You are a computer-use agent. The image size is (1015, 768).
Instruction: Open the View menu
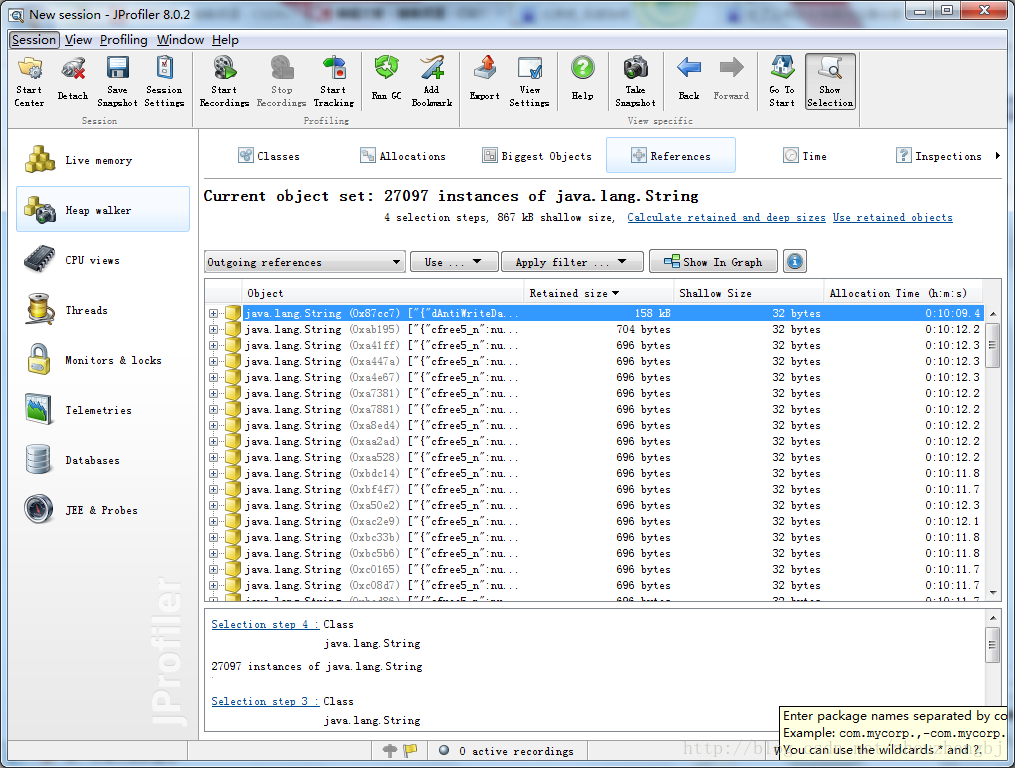click(x=78, y=40)
